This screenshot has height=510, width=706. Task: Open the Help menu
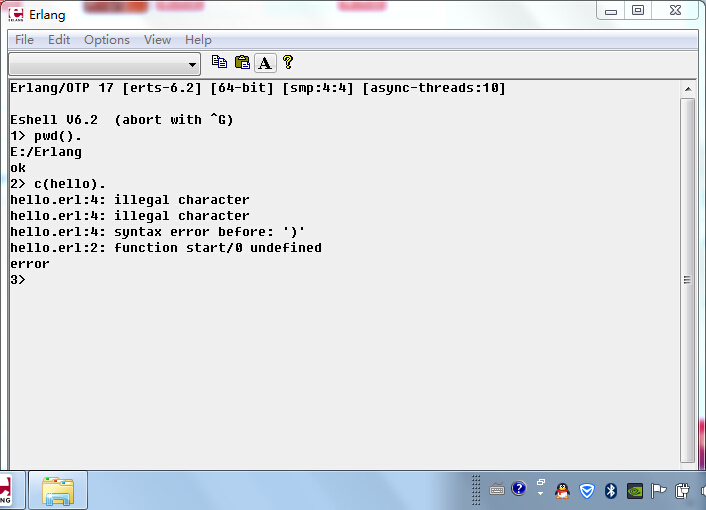198,40
